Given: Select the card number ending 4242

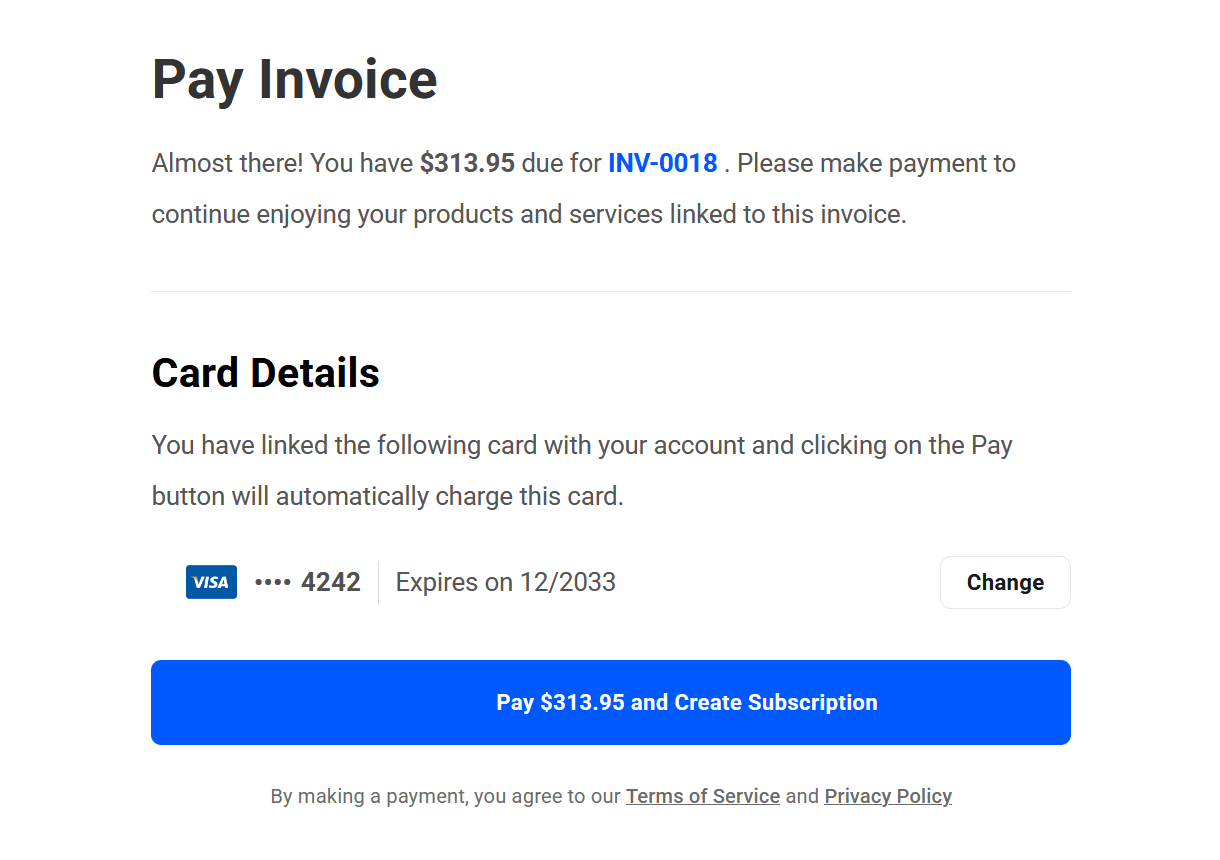Looking at the screenshot, I should tap(330, 582).
